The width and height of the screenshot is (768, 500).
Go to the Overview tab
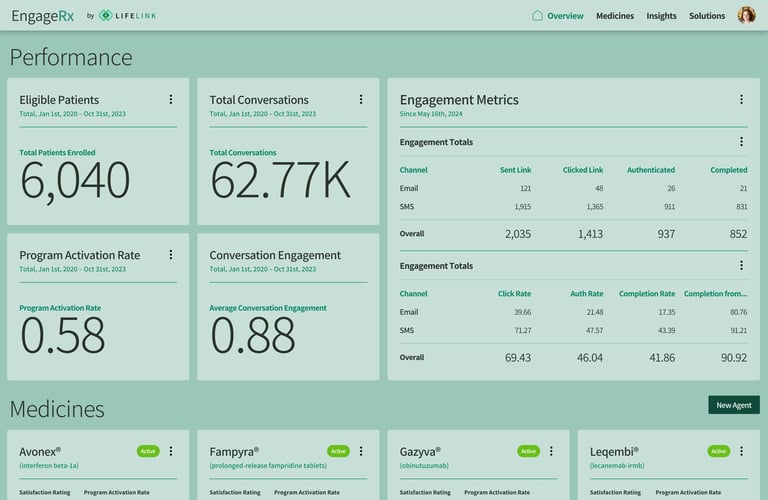(565, 16)
